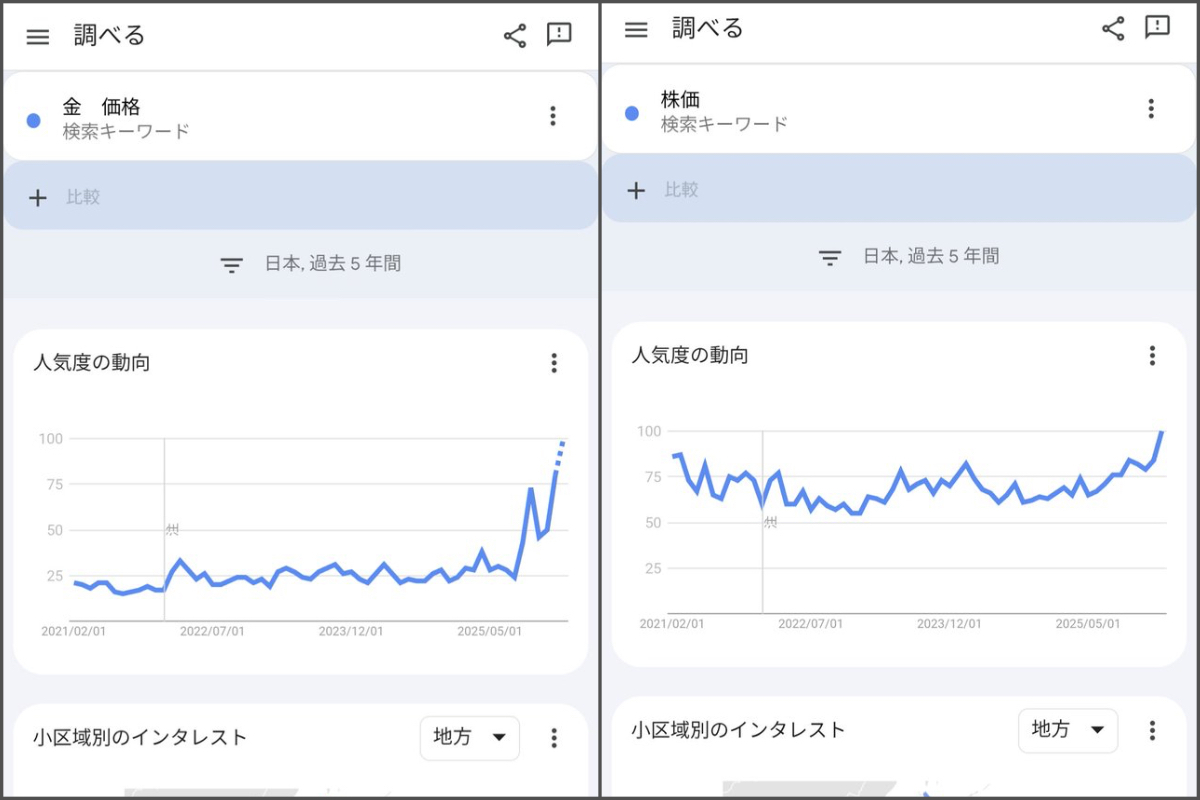Expand 地方 dropdown in the 金 価格 screen
Viewport: 1200px width, 800px height.
point(470,738)
